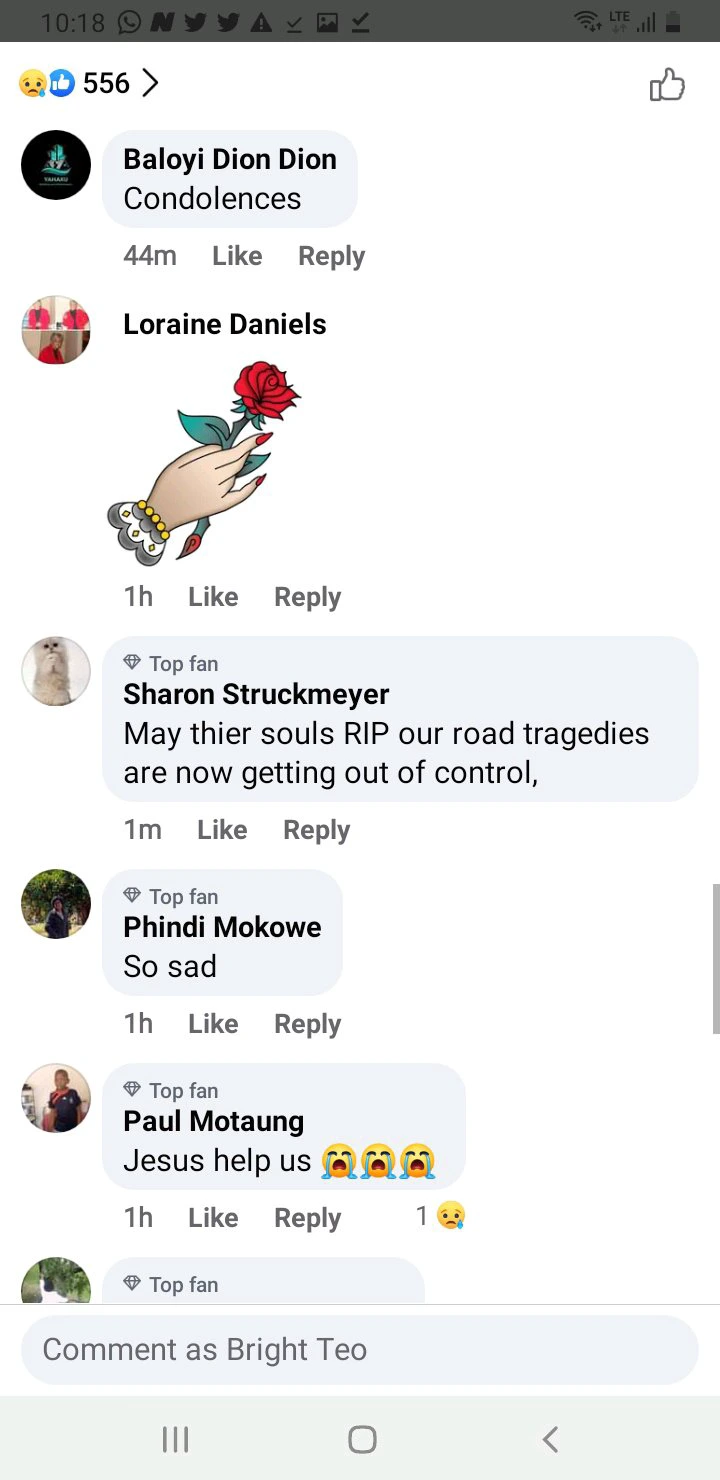Open Sharon Struckmeyer's cat profile picture
Screen dimensions: 720x1480
tap(56, 671)
